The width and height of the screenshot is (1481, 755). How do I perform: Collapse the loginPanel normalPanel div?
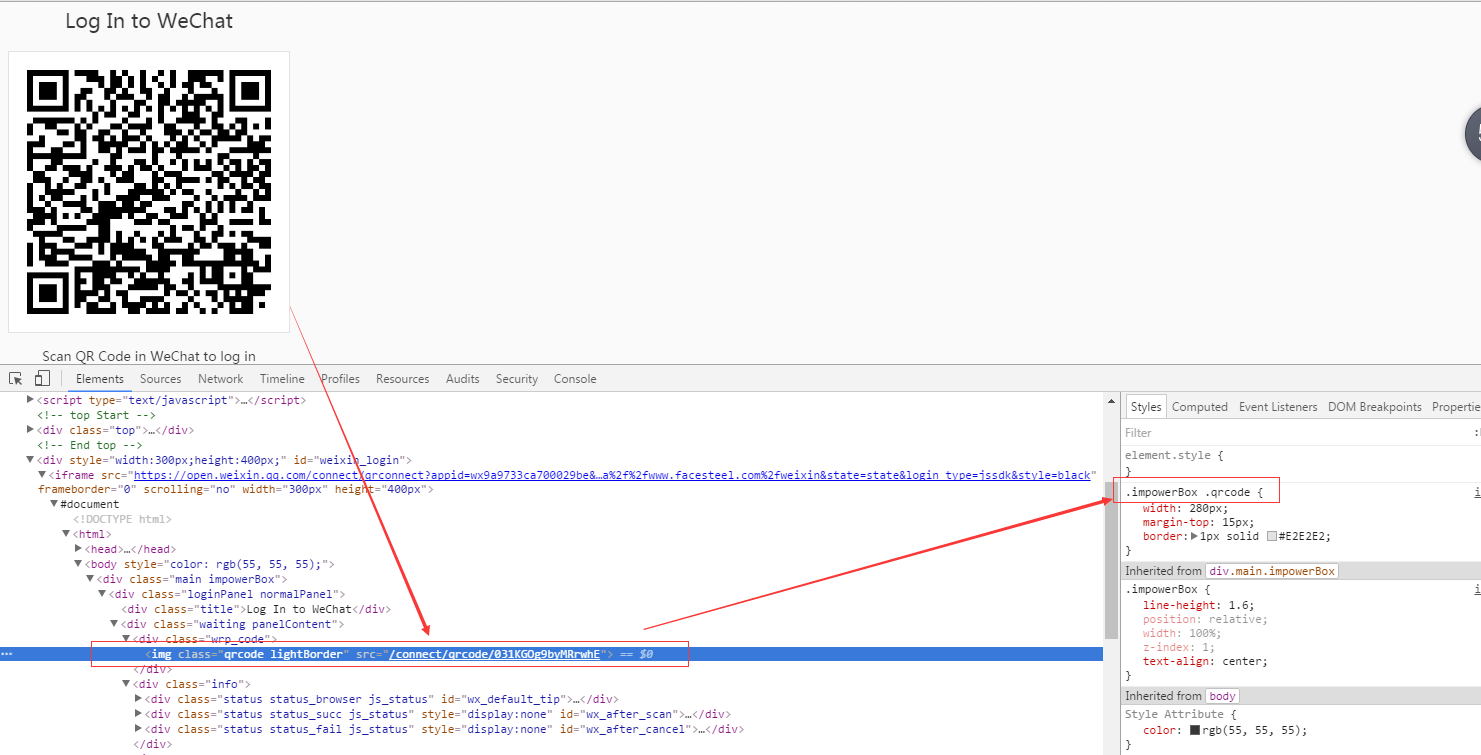[x=102, y=595]
